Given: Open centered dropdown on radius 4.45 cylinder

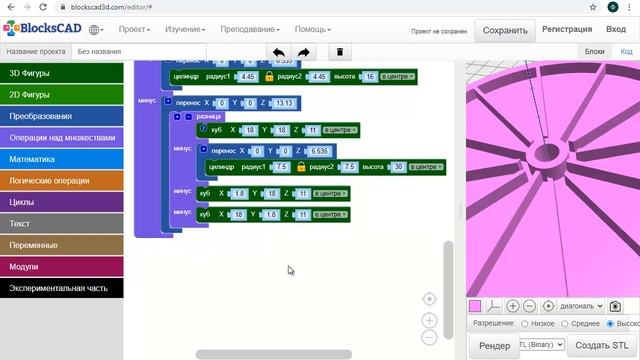Looking at the screenshot, I should [397, 76].
